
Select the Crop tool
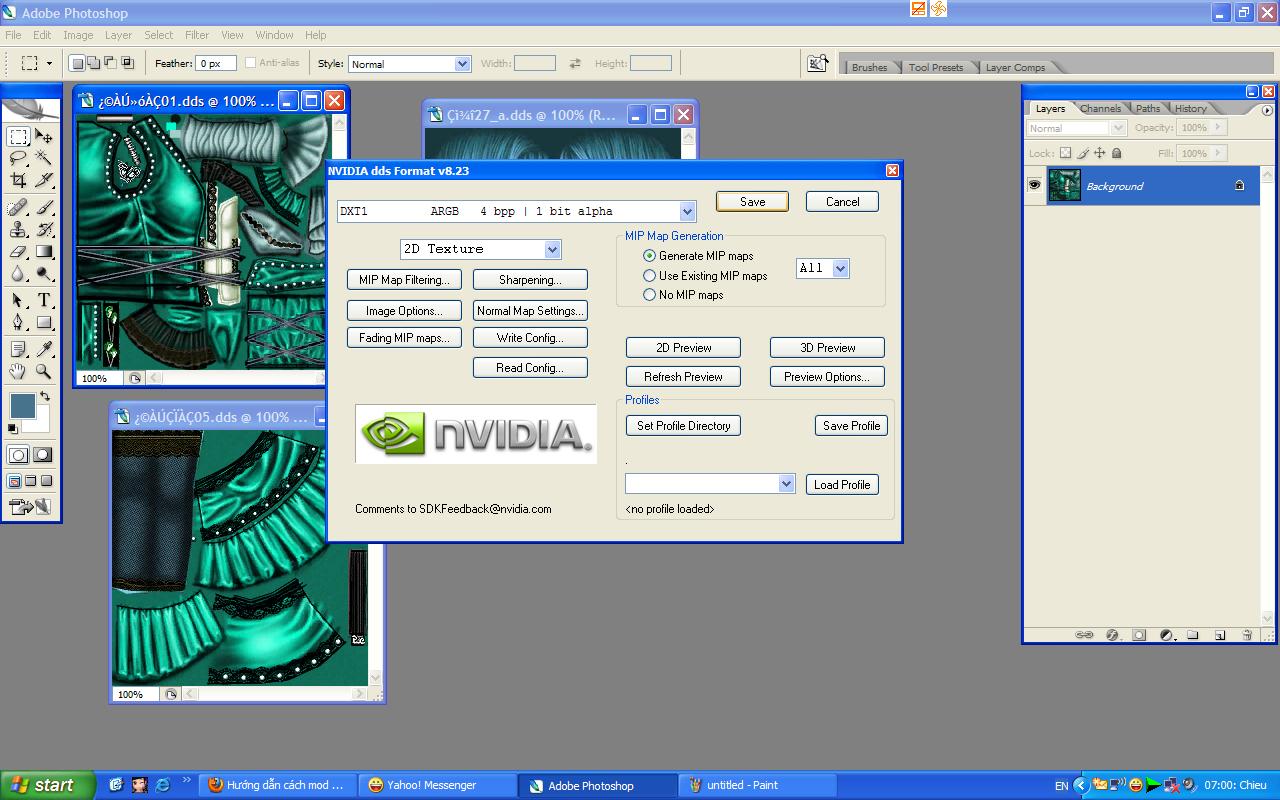(18, 180)
